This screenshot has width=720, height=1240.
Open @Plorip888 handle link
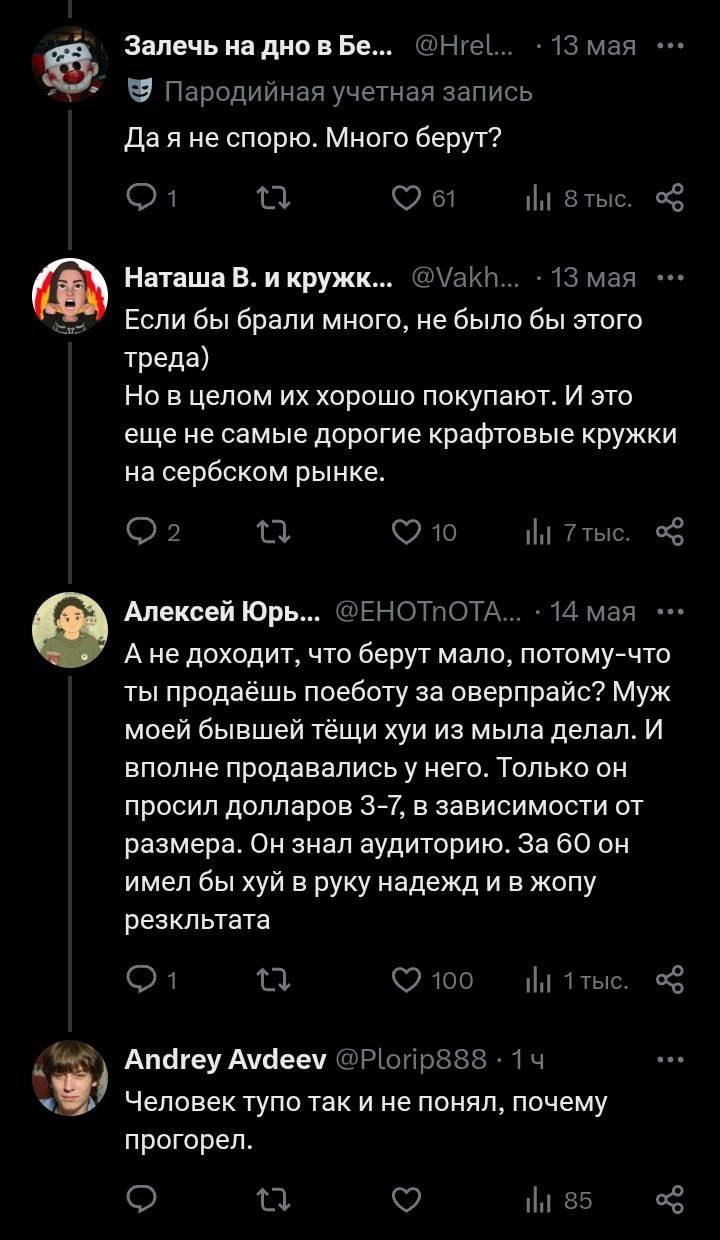pos(410,1058)
